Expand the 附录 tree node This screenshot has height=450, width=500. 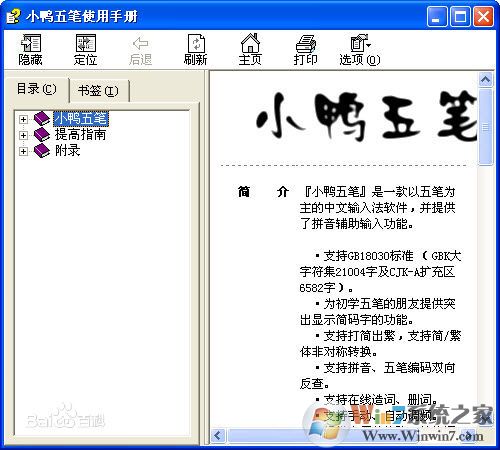pos(23,151)
